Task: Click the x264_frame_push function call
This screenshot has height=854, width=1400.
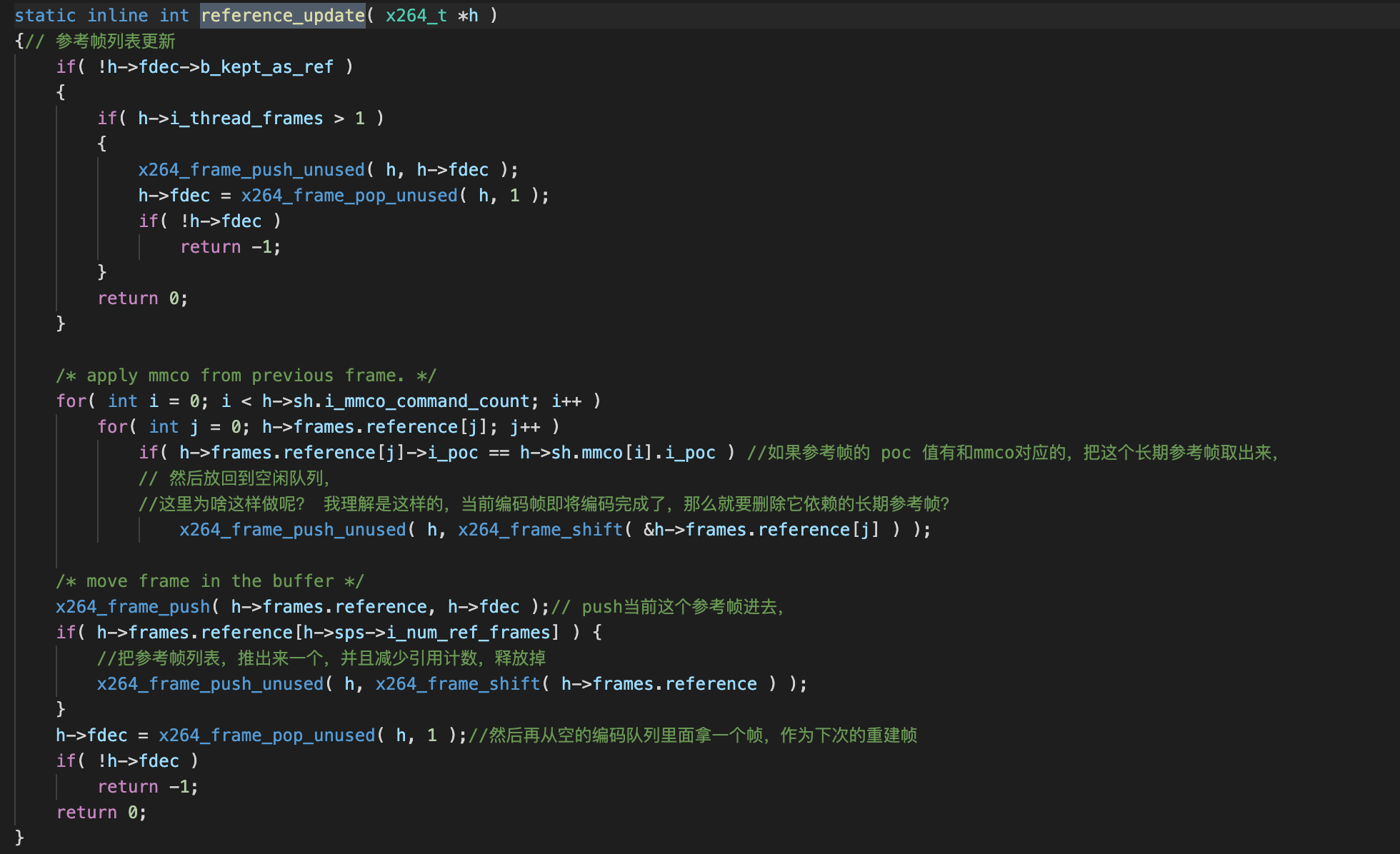Action: pos(133,606)
